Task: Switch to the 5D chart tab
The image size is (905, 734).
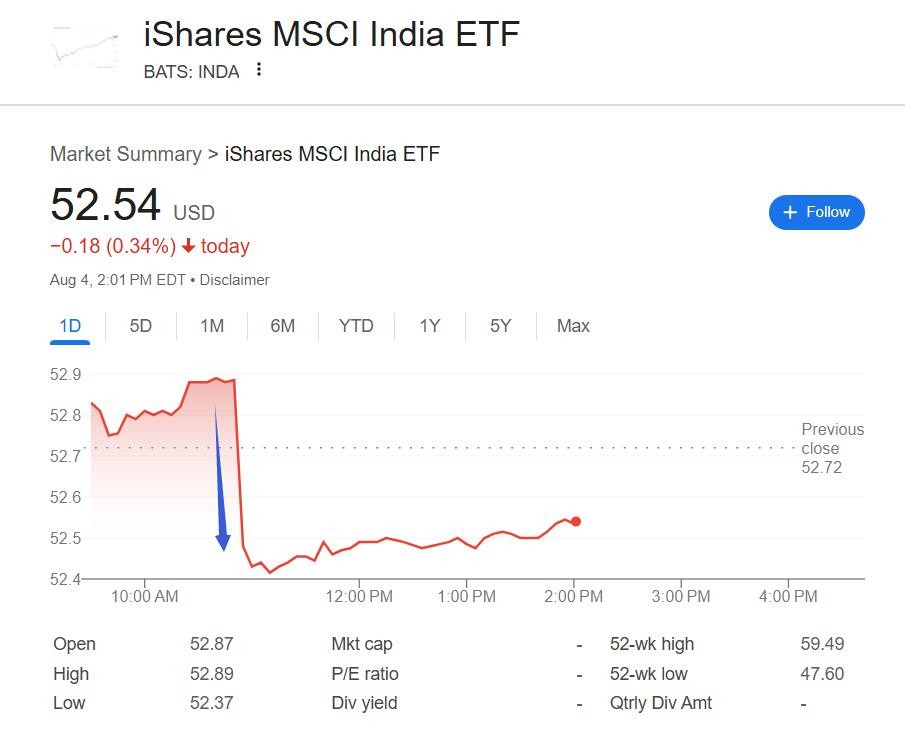Action: (141, 326)
